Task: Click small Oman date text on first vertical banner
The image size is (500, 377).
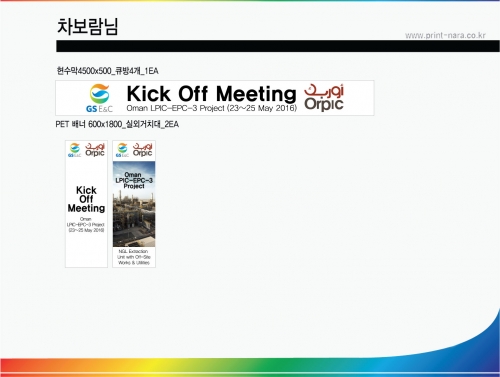Action: (86, 224)
